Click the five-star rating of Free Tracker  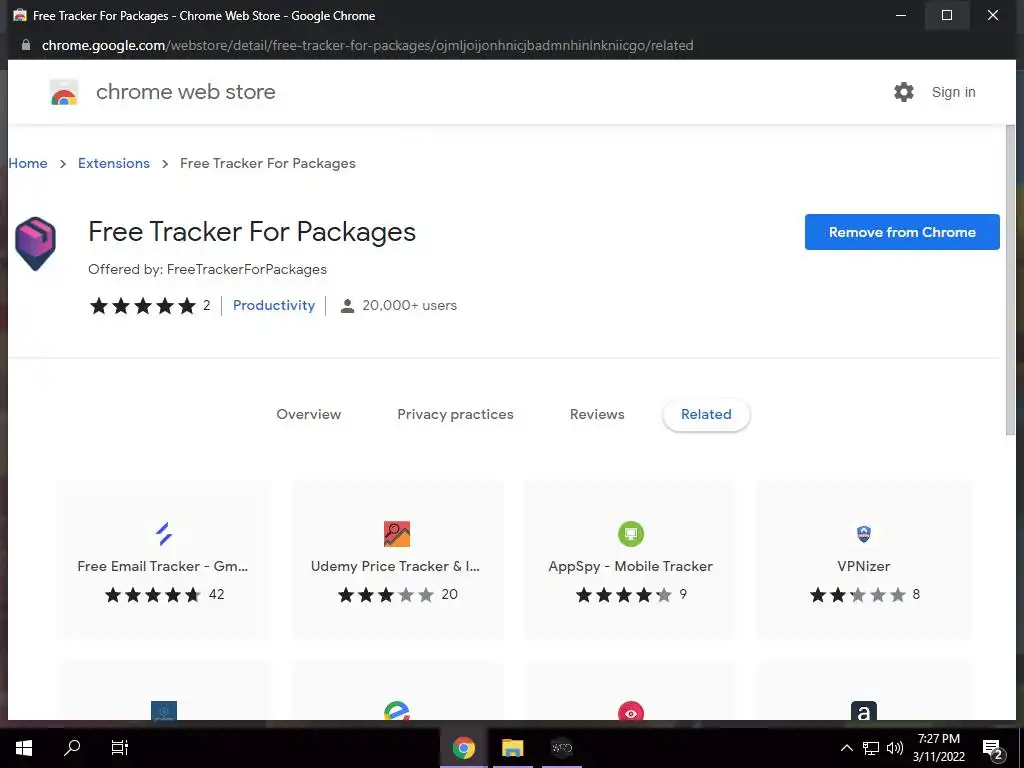coord(143,306)
